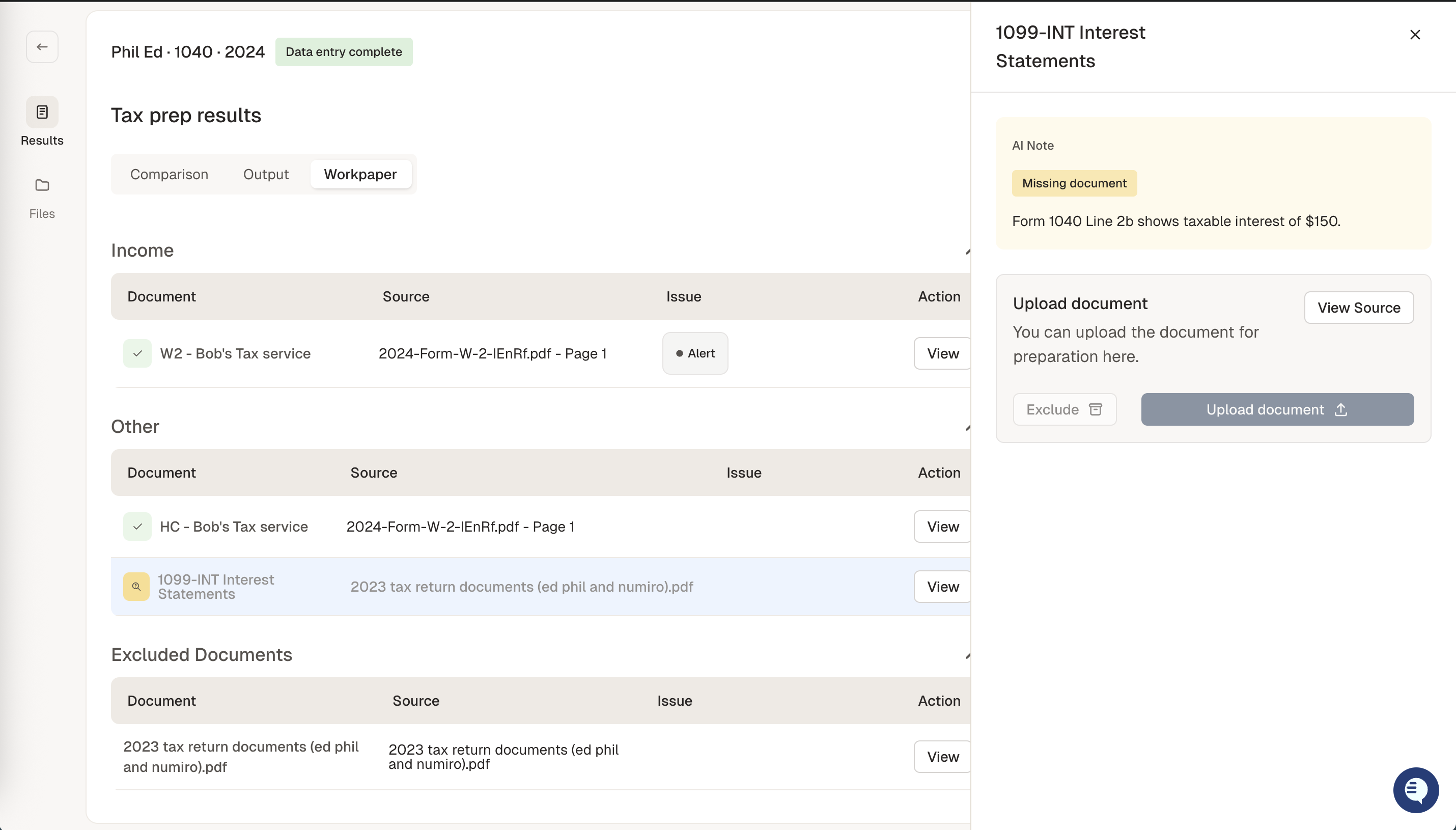Click the magnifier icon on 1099-INT row
The width and height of the screenshot is (1456, 830).
click(x=136, y=587)
